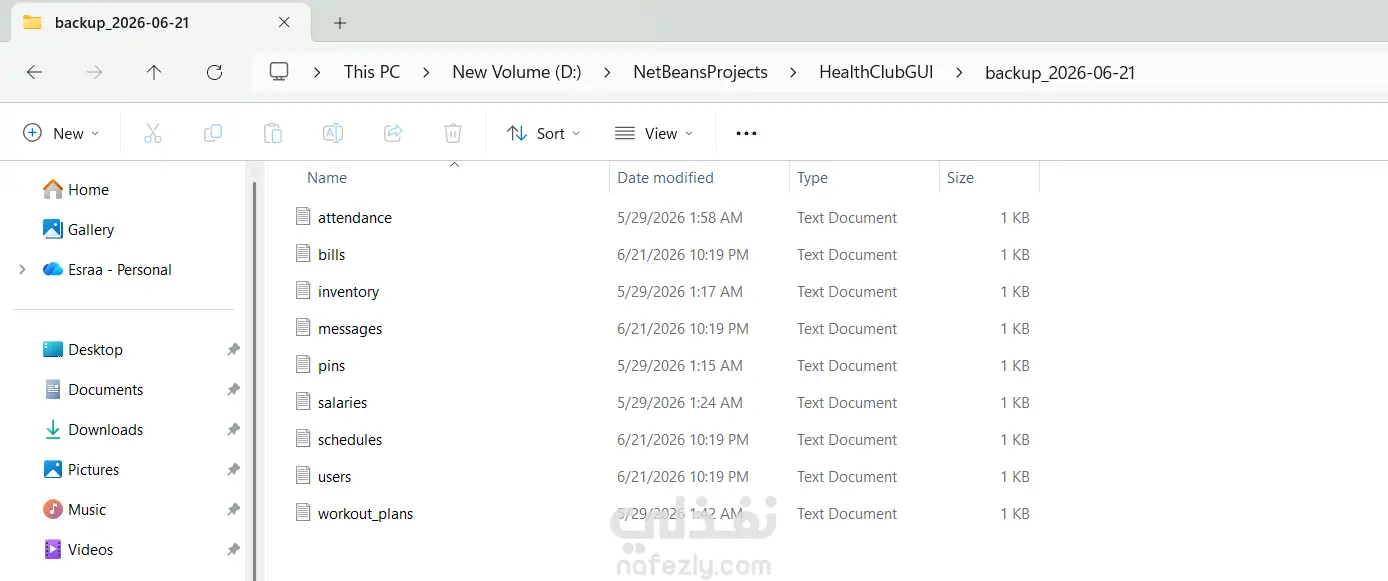Click the chevron after NetBeansProjects breadcrumb
1388x581 pixels.
tap(793, 72)
